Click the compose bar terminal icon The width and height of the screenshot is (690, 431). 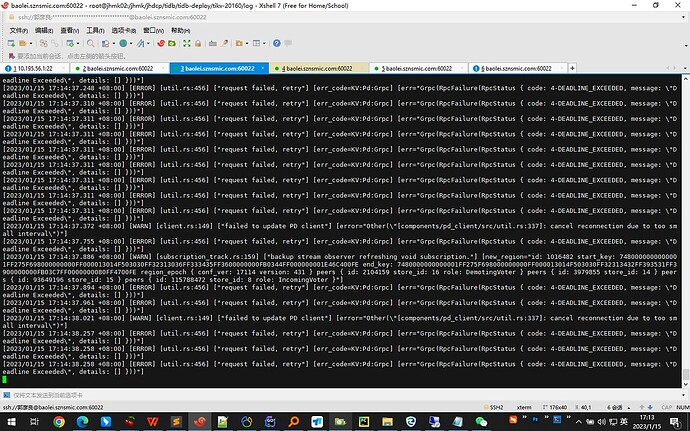coord(6,395)
